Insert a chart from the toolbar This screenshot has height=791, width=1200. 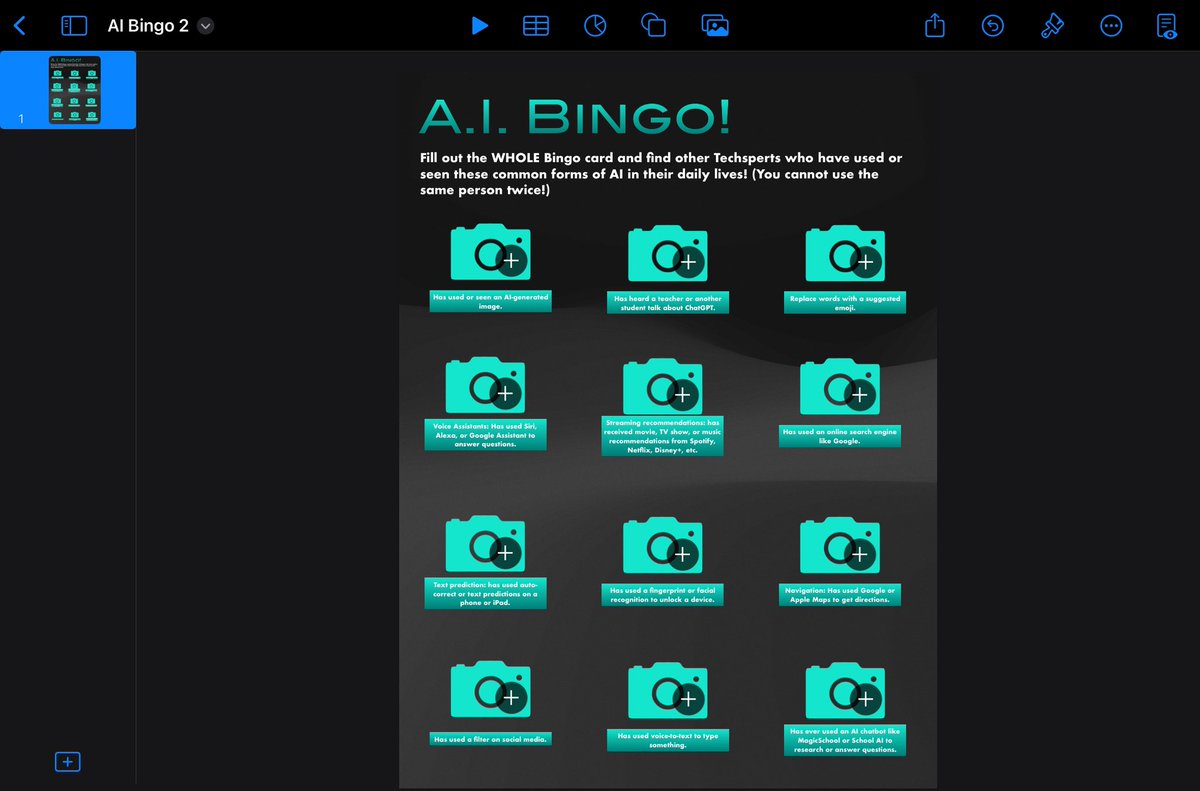coord(595,26)
